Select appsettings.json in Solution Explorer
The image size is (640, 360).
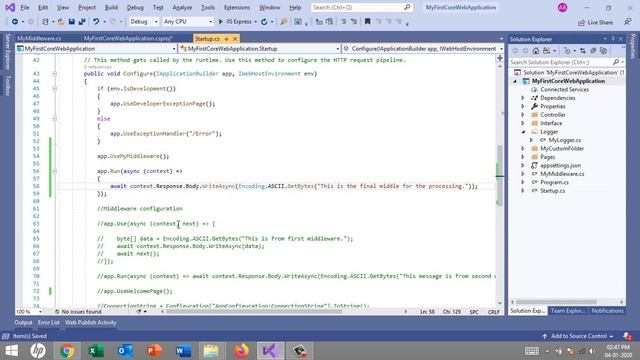pos(560,165)
